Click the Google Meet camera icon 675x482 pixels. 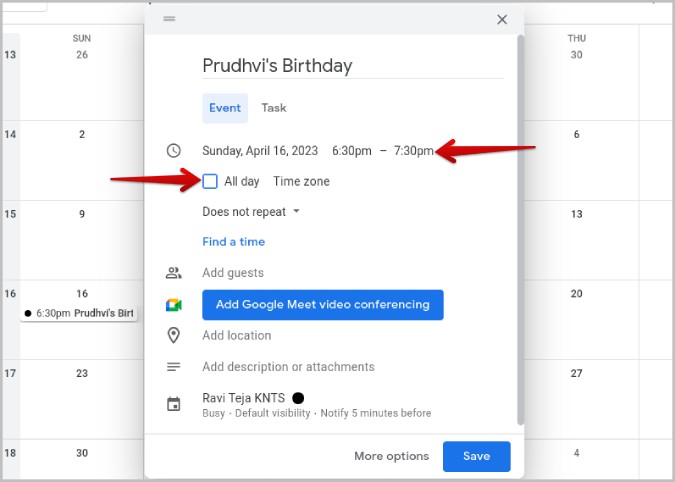point(173,305)
